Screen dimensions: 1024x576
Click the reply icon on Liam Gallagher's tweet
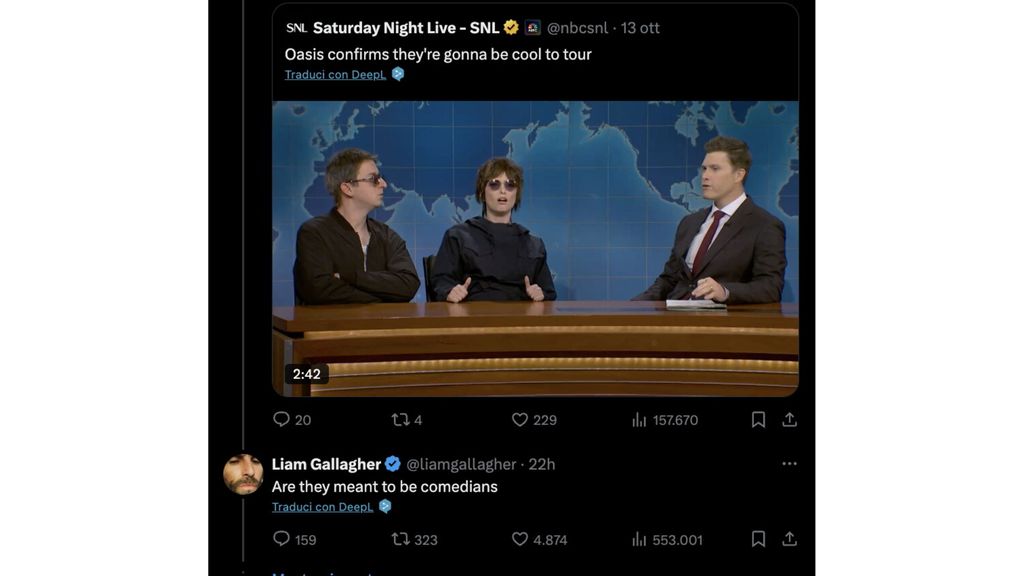pos(281,539)
